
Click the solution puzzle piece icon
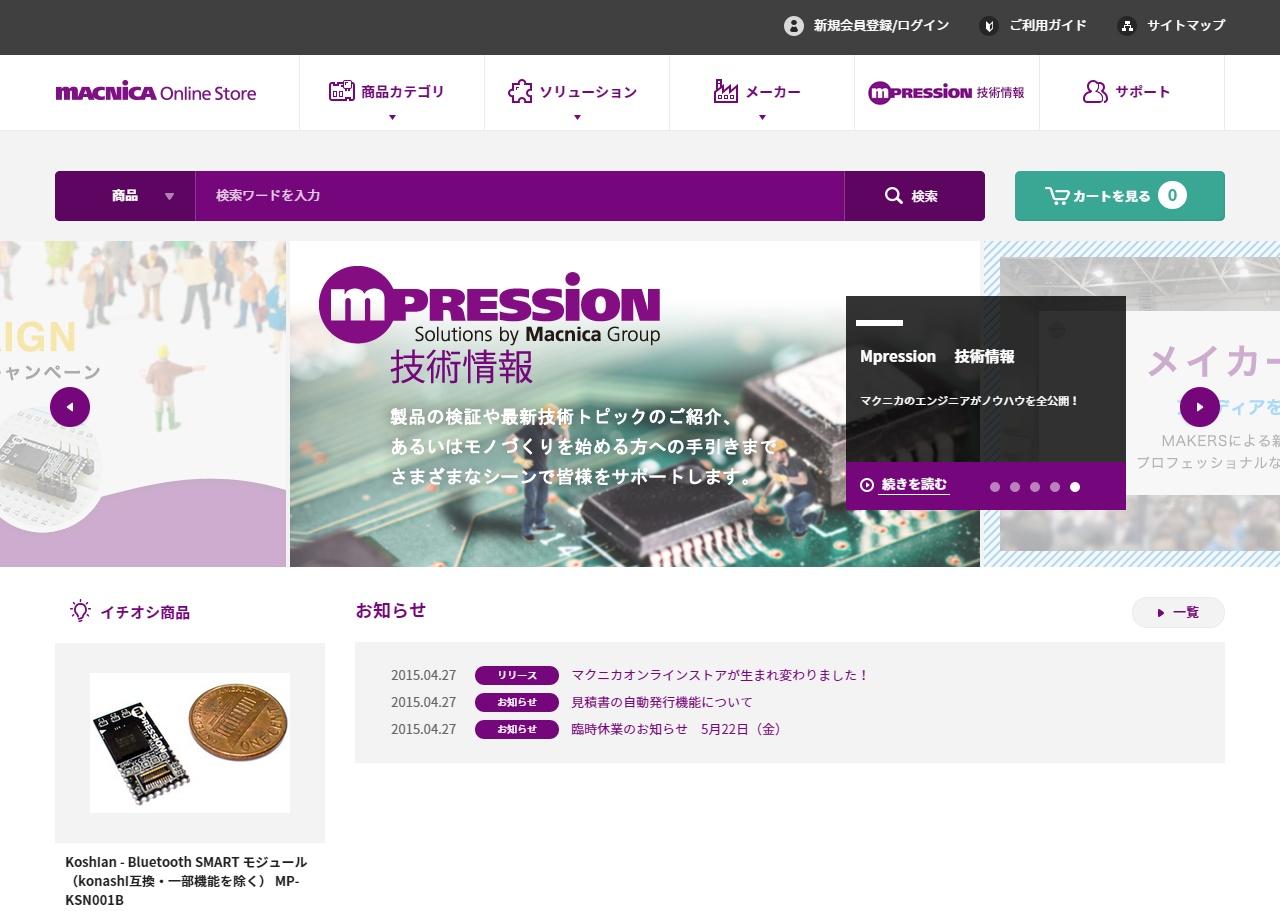(x=520, y=92)
